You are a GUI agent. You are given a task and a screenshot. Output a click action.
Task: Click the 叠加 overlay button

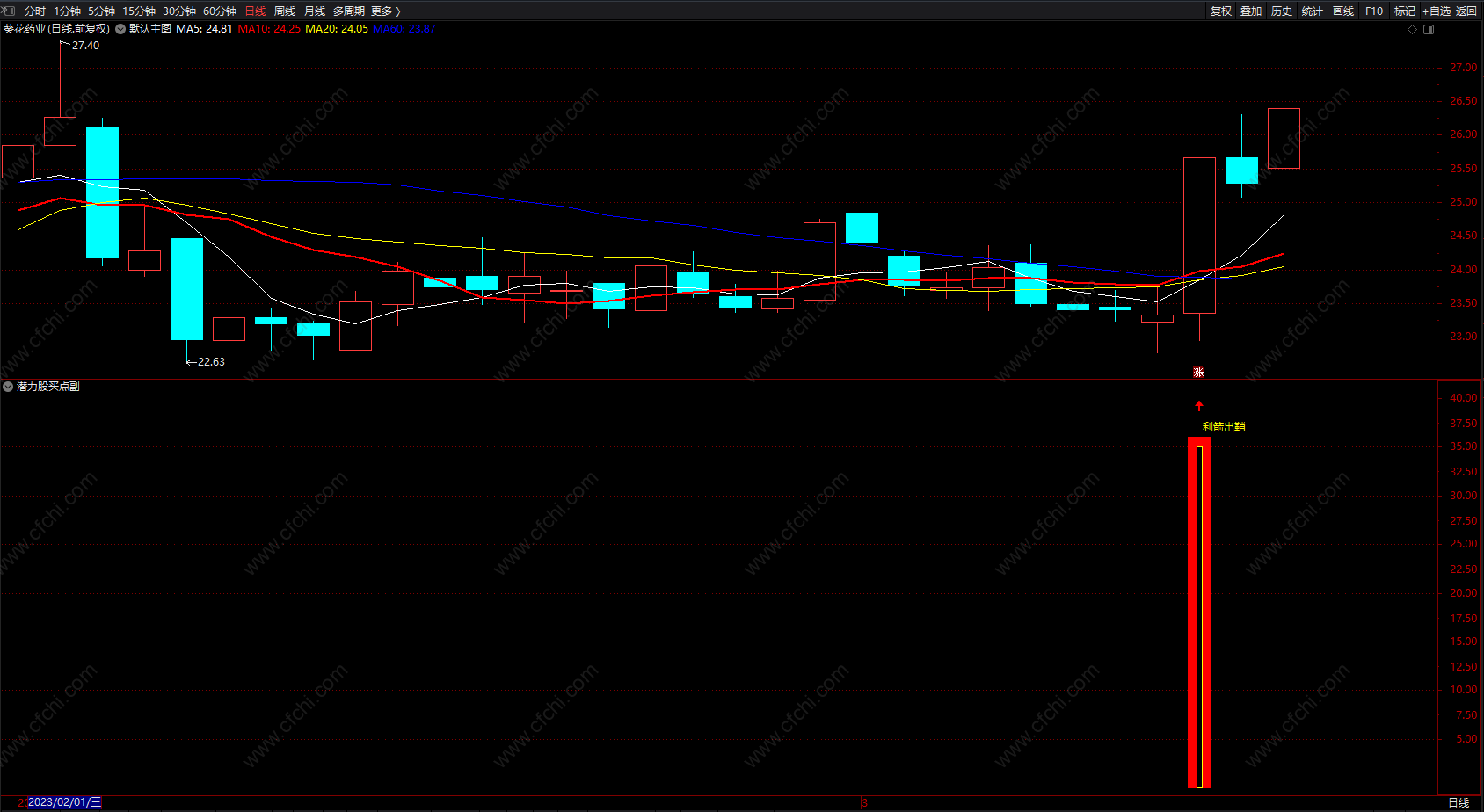(x=1251, y=11)
